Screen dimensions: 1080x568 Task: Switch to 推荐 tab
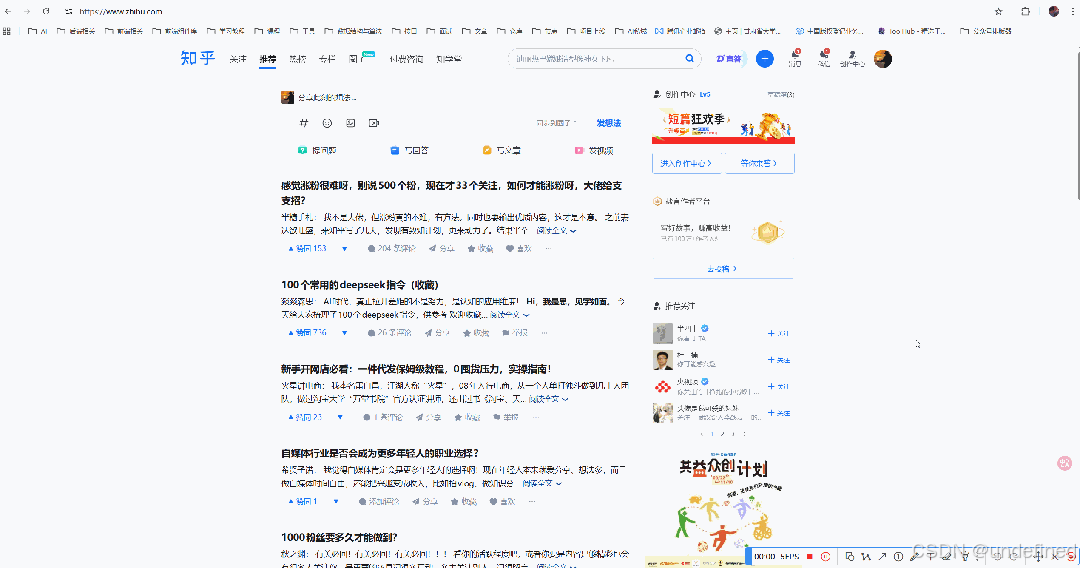[267, 59]
